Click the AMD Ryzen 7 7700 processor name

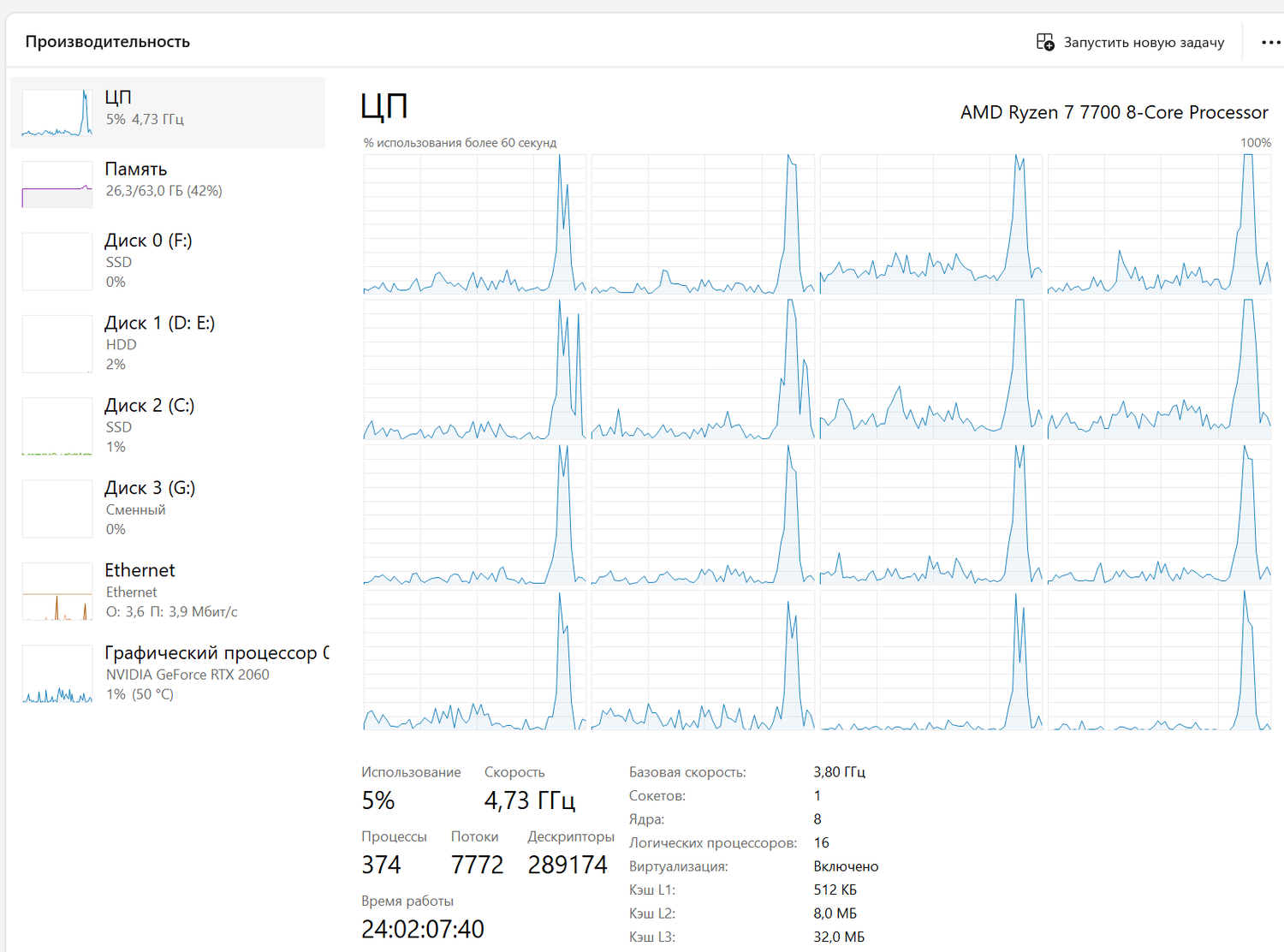(x=1114, y=112)
